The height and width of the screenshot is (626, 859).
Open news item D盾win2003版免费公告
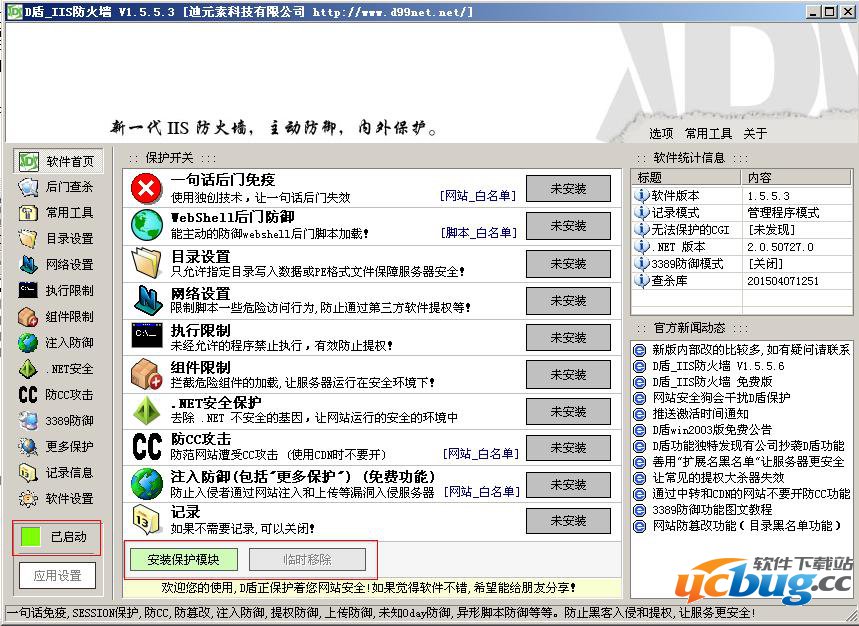[x=712, y=429]
